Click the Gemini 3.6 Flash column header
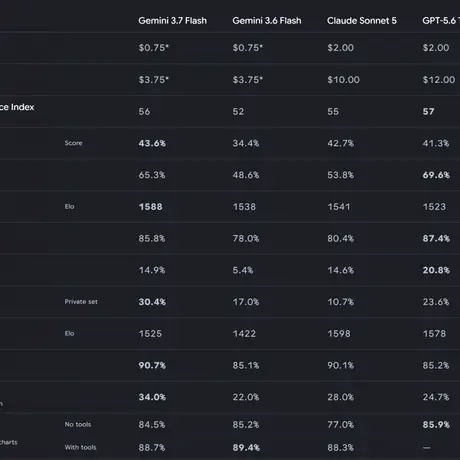 [x=267, y=21]
